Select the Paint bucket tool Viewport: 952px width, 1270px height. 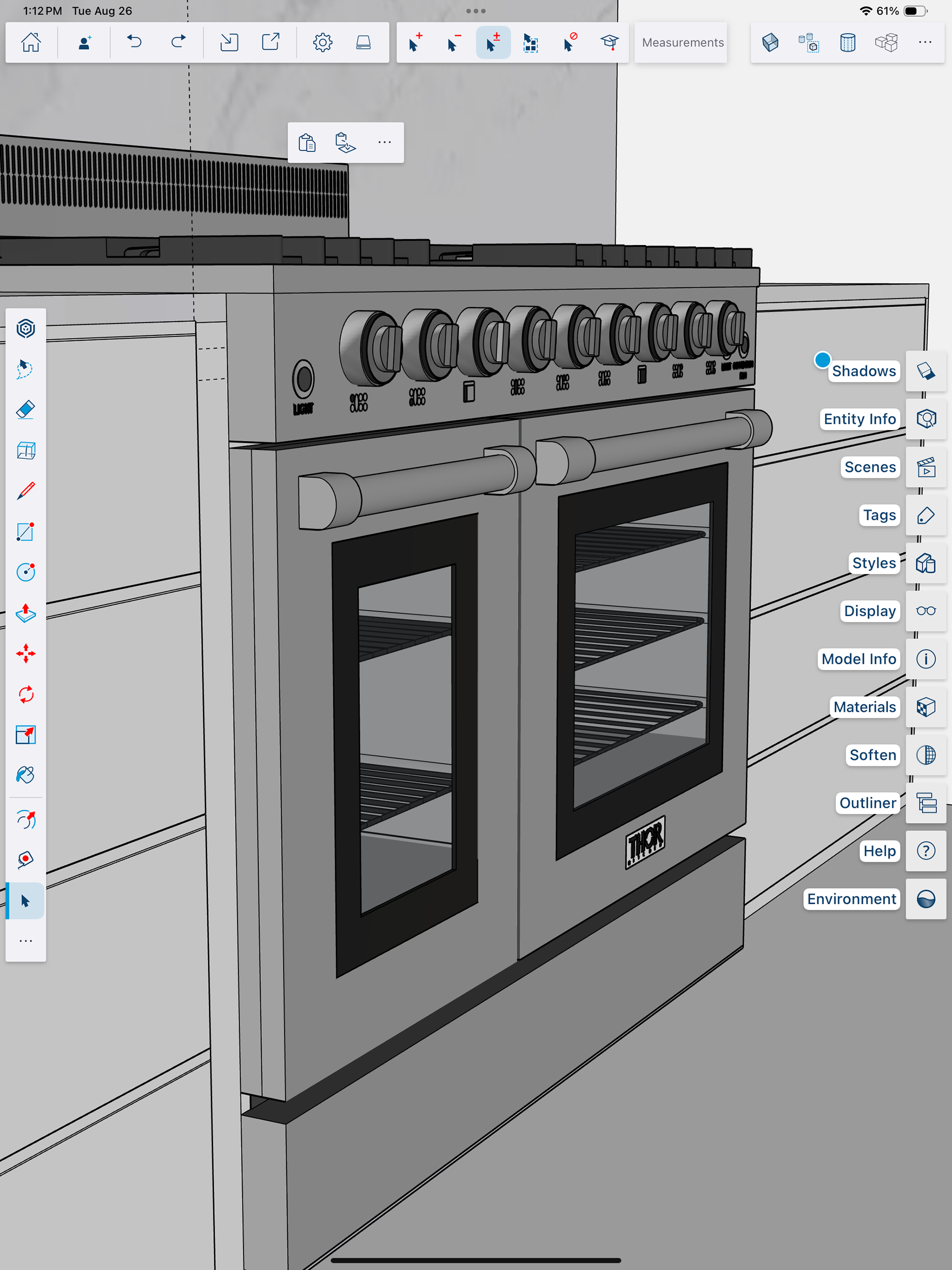pyautogui.click(x=26, y=775)
